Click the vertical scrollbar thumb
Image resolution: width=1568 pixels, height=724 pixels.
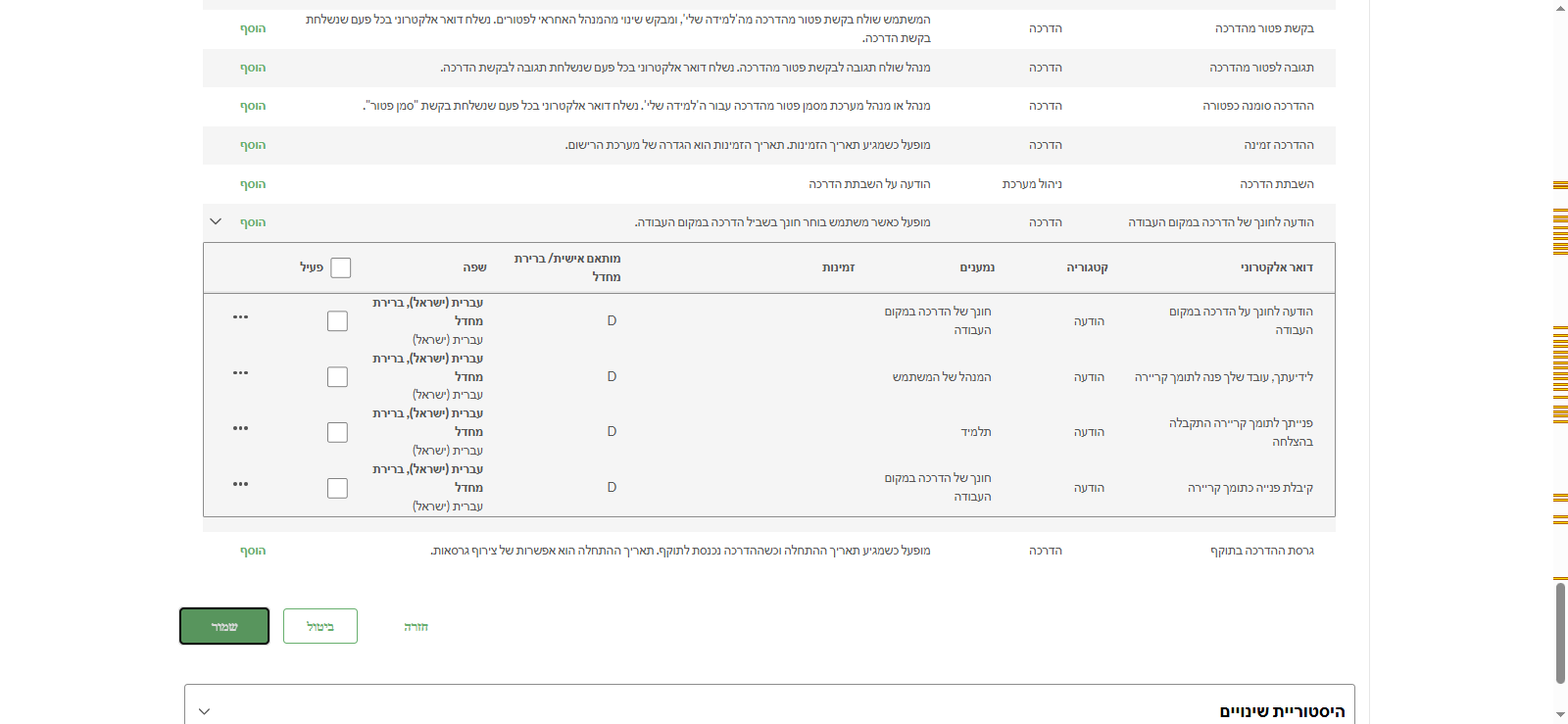[x=1560, y=633]
